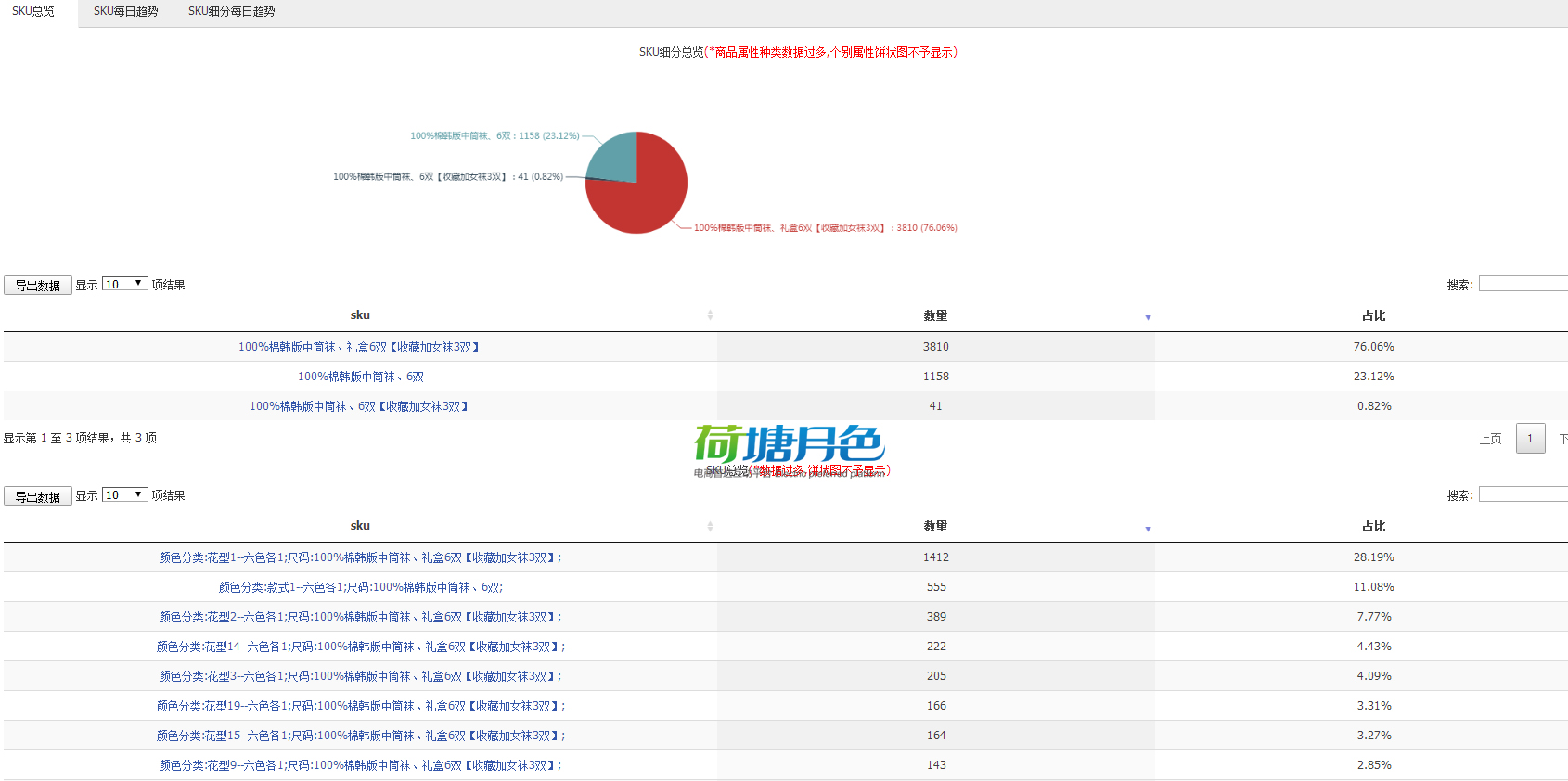Open the 花型14 六色各1 sku link

(360, 647)
